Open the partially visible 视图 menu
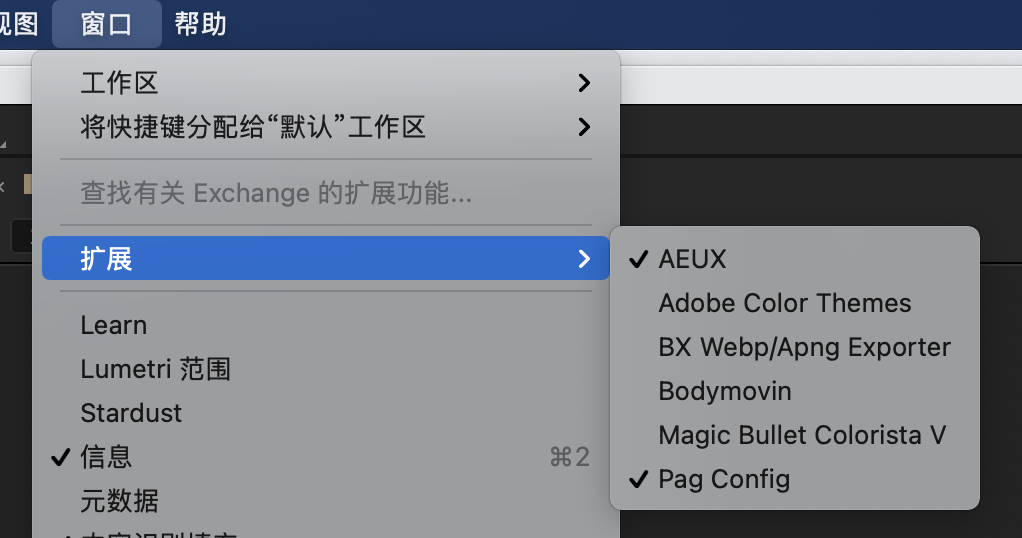 [18, 24]
